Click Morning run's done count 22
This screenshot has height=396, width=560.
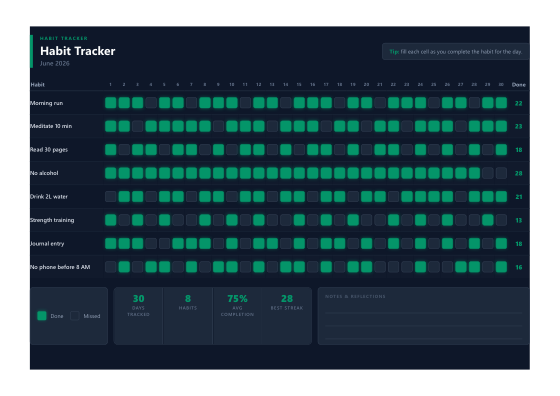coord(519,103)
